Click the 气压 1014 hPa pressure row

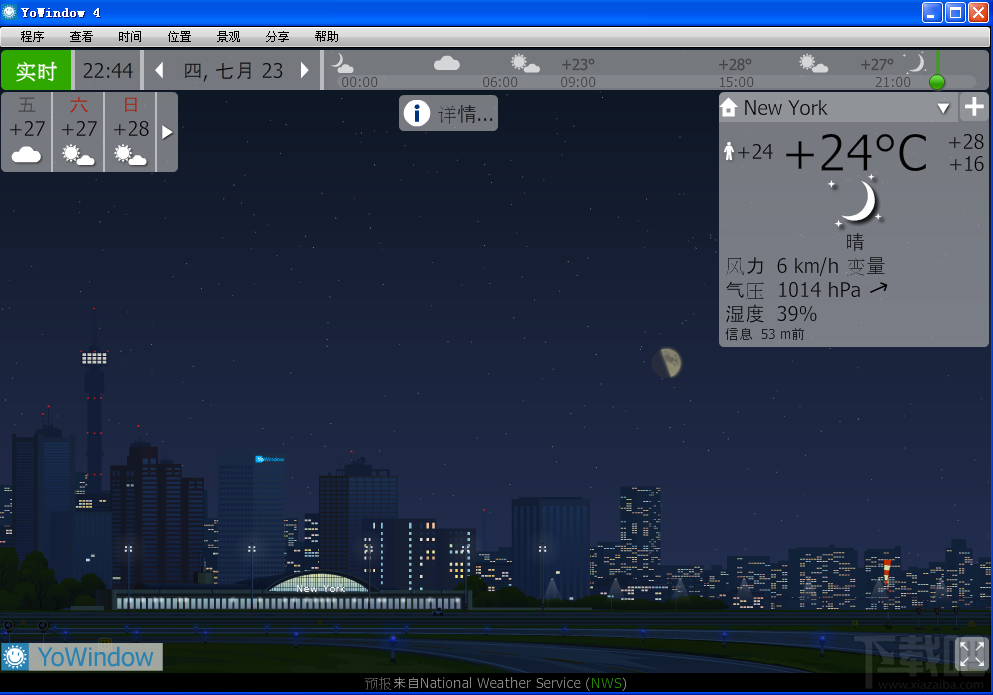pyautogui.click(x=806, y=290)
